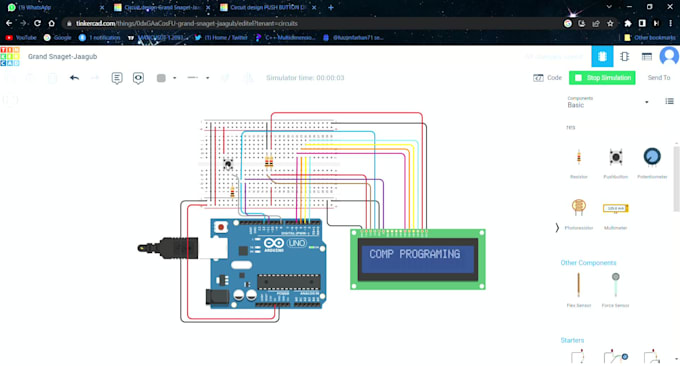Open the Components Basic dropdown
The height and width of the screenshot is (366, 680).
[608, 102]
